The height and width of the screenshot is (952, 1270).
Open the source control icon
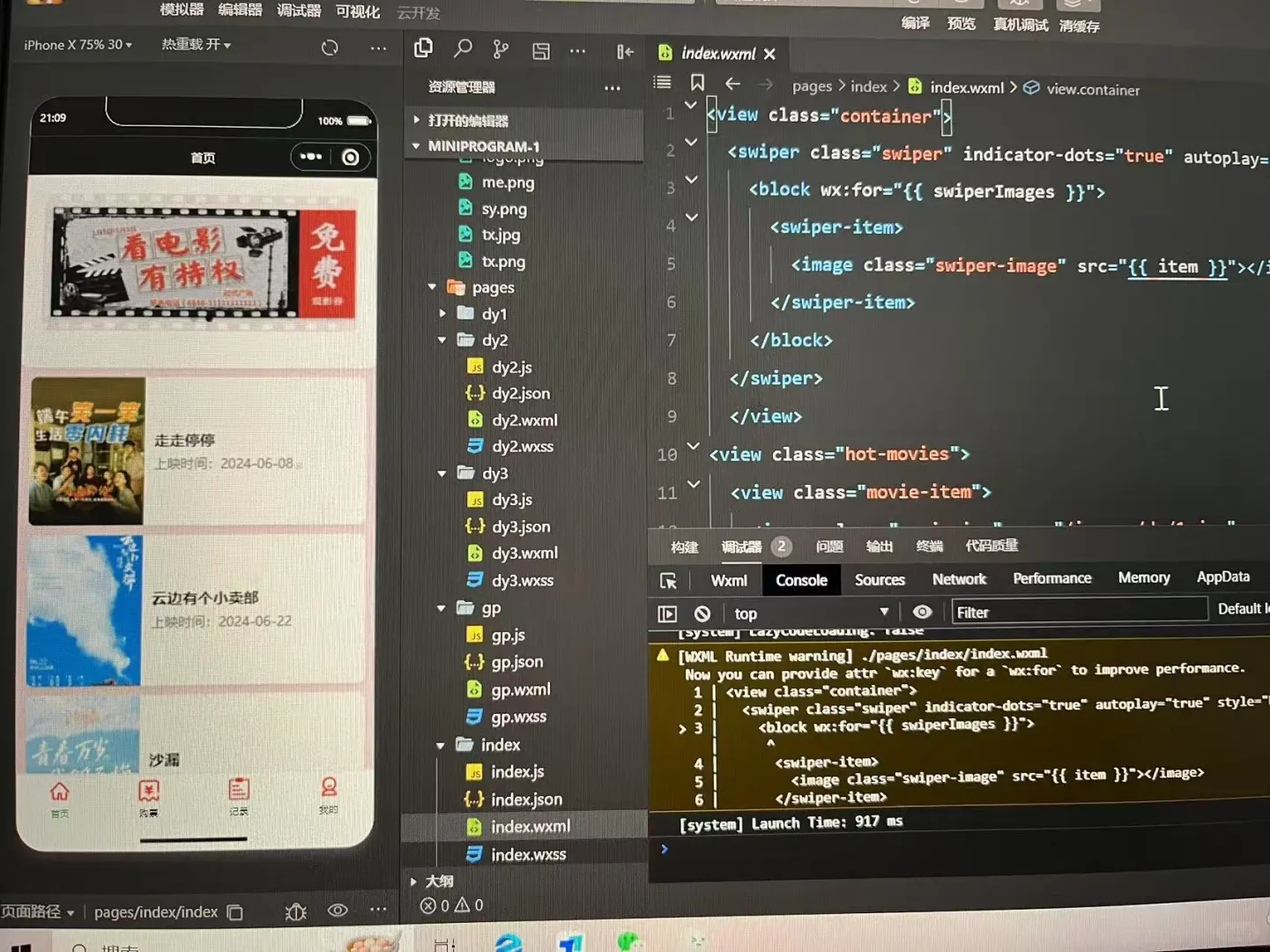[x=501, y=49]
